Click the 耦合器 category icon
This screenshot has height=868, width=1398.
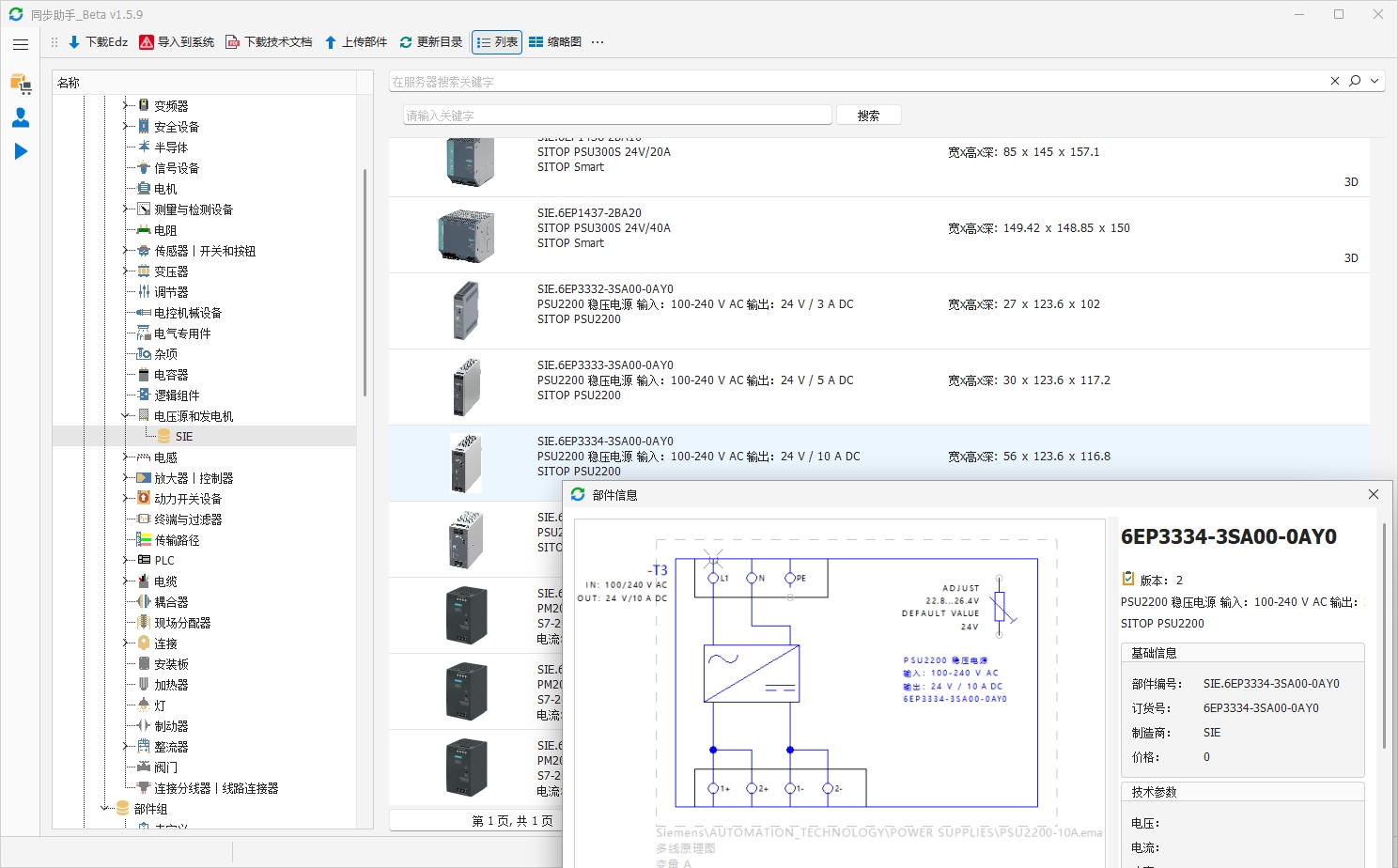point(144,602)
